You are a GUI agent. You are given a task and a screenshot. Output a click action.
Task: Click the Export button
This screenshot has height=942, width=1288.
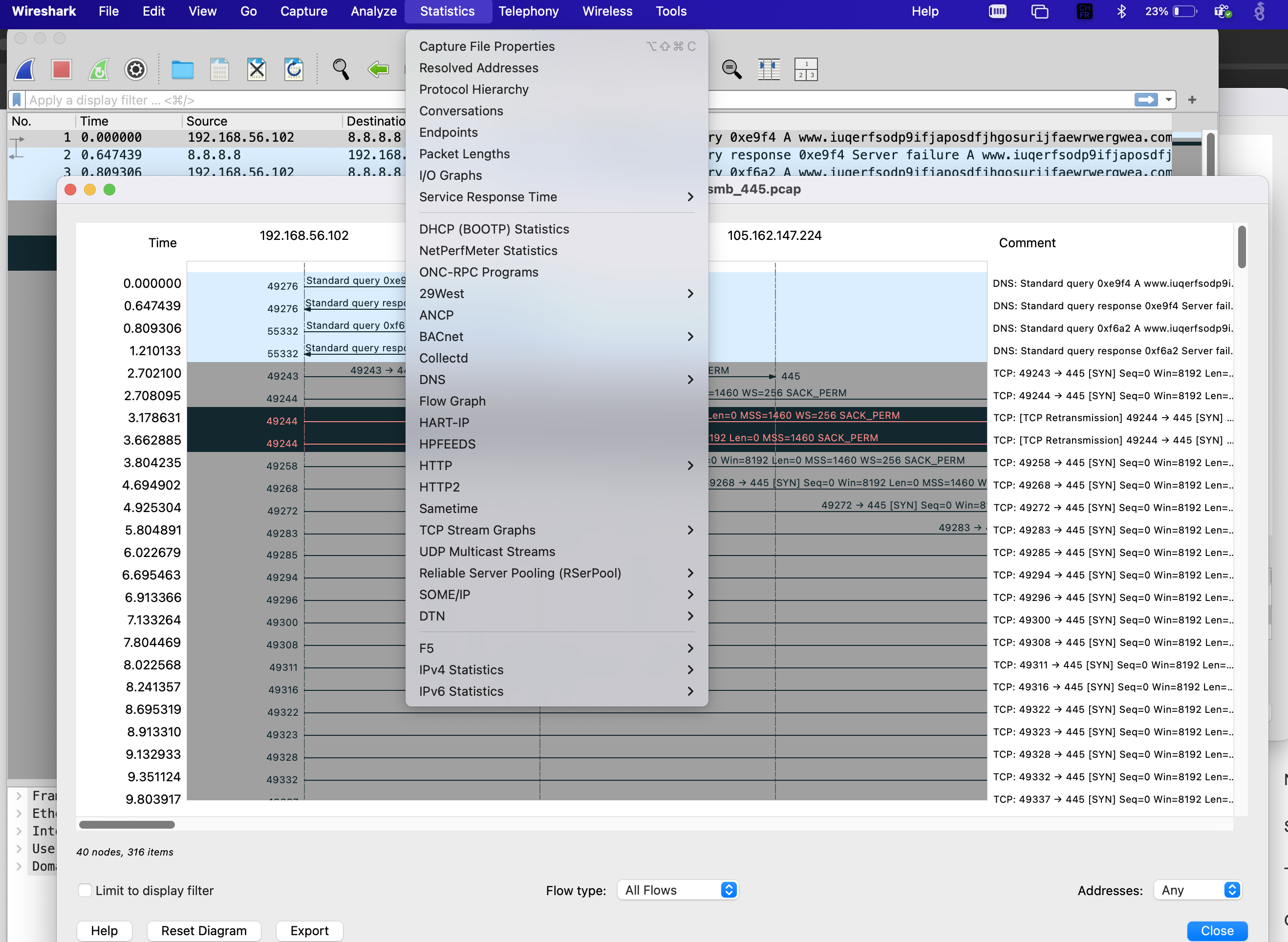[x=309, y=931]
